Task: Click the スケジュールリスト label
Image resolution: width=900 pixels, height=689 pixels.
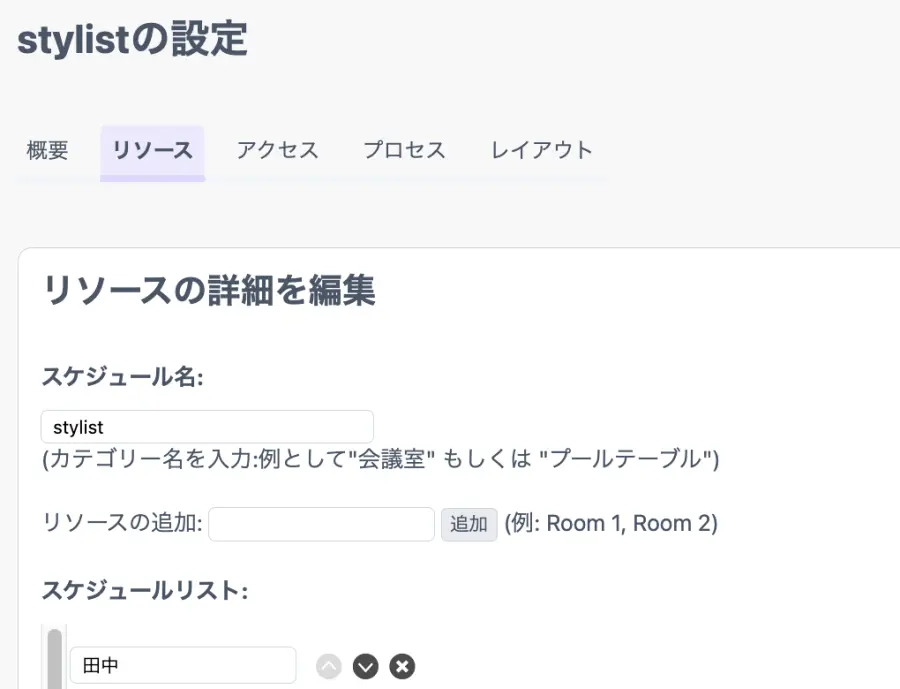Action: (x=144, y=591)
